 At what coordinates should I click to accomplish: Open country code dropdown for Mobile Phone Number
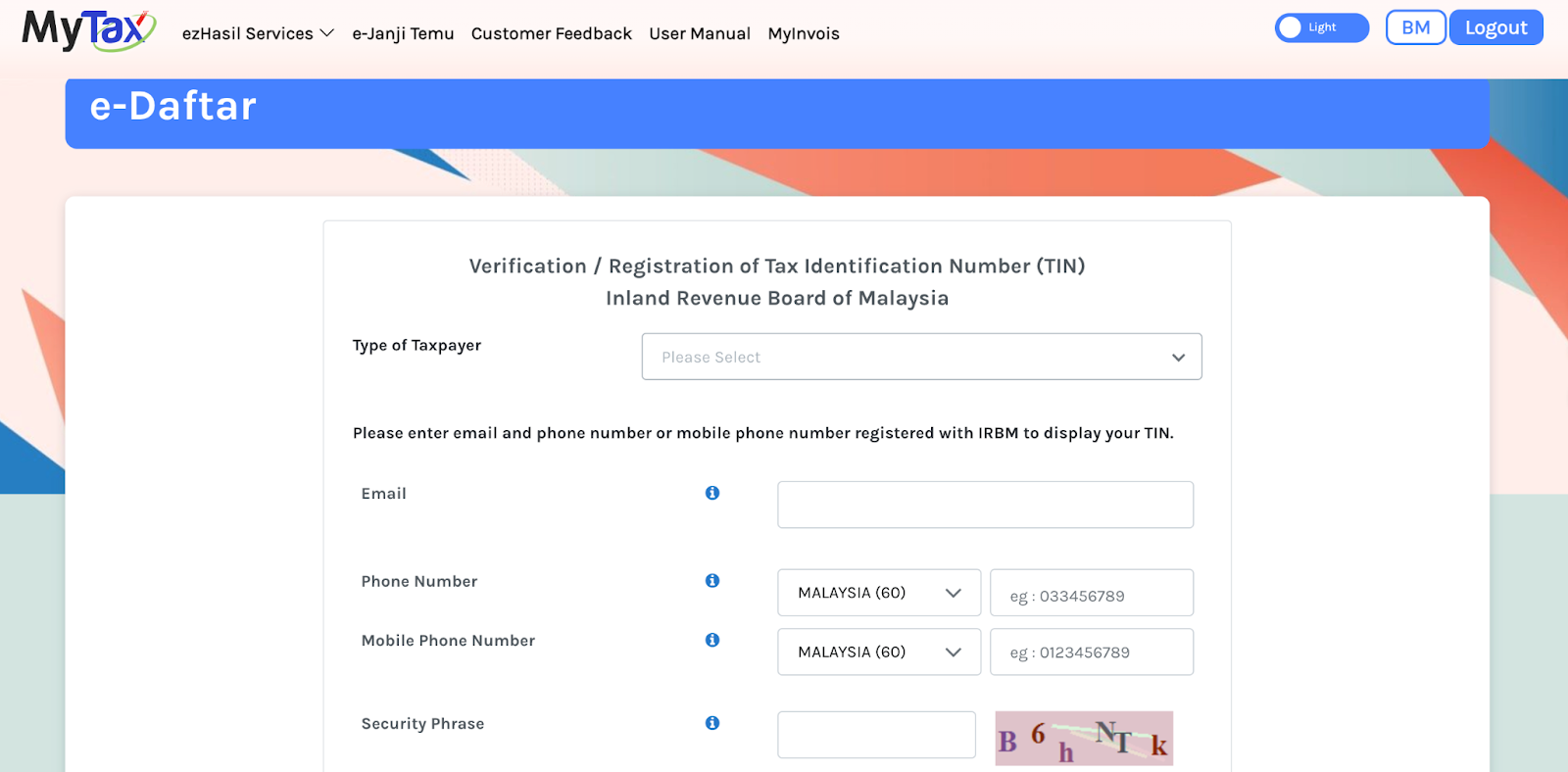coord(879,651)
